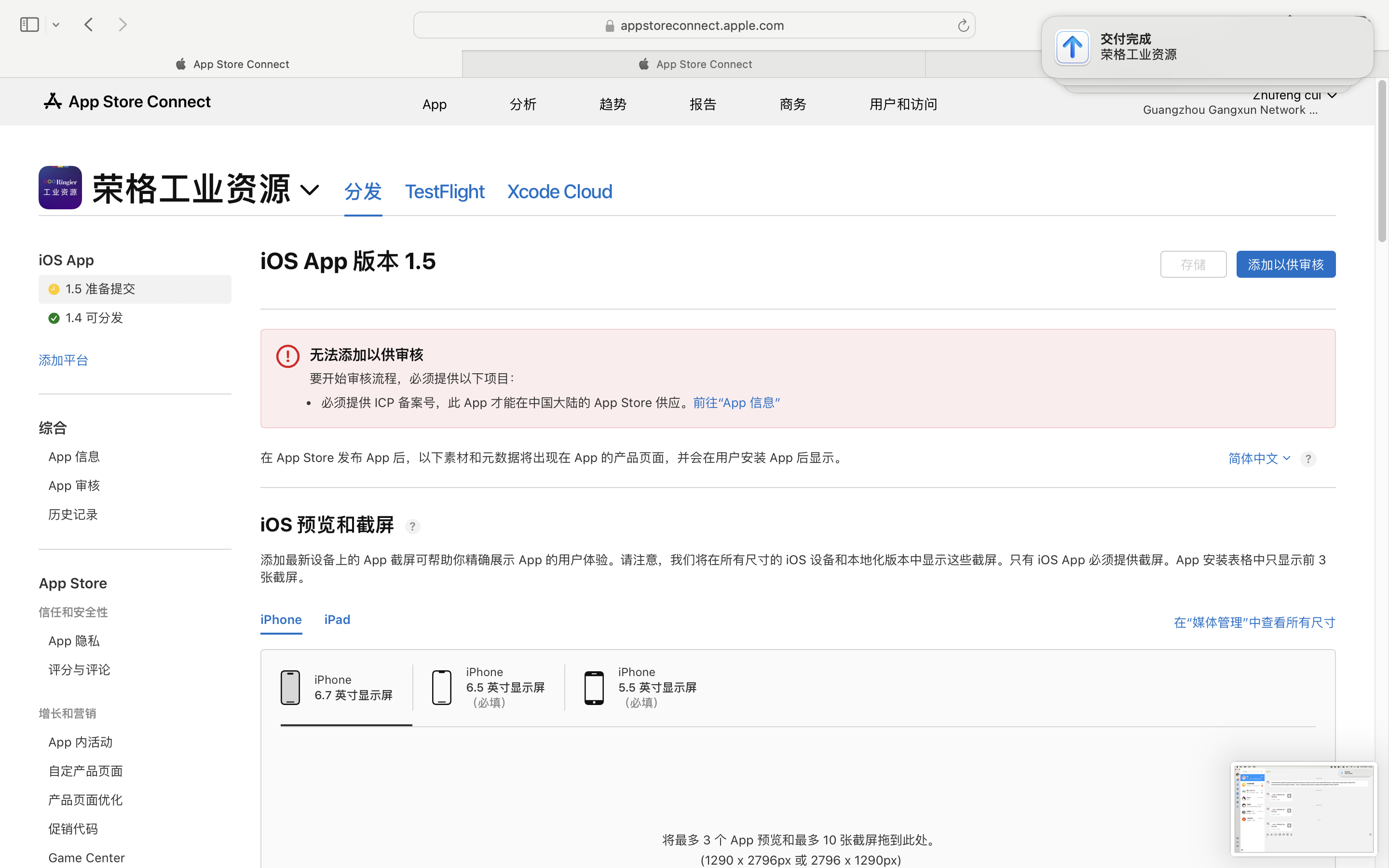The width and height of the screenshot is (1389, 868).
Task: Click the page vertical scrollbar
Action: point(1382,161)
